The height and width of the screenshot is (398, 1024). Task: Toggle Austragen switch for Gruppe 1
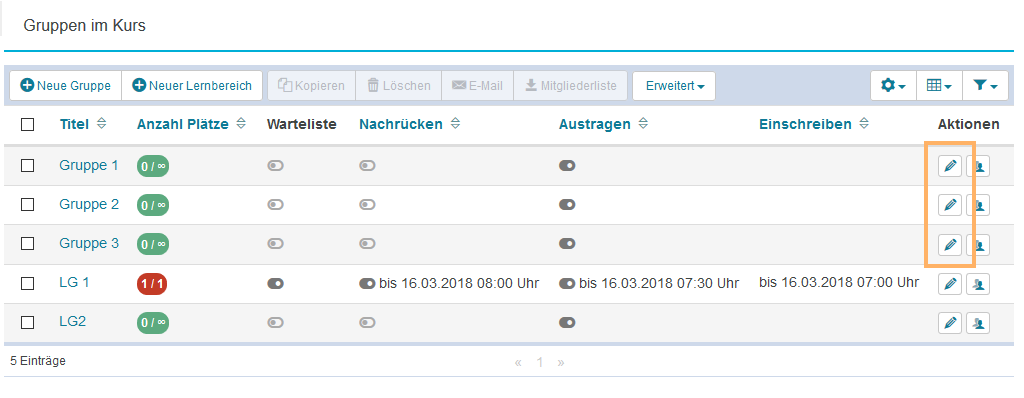coord(567,166)
